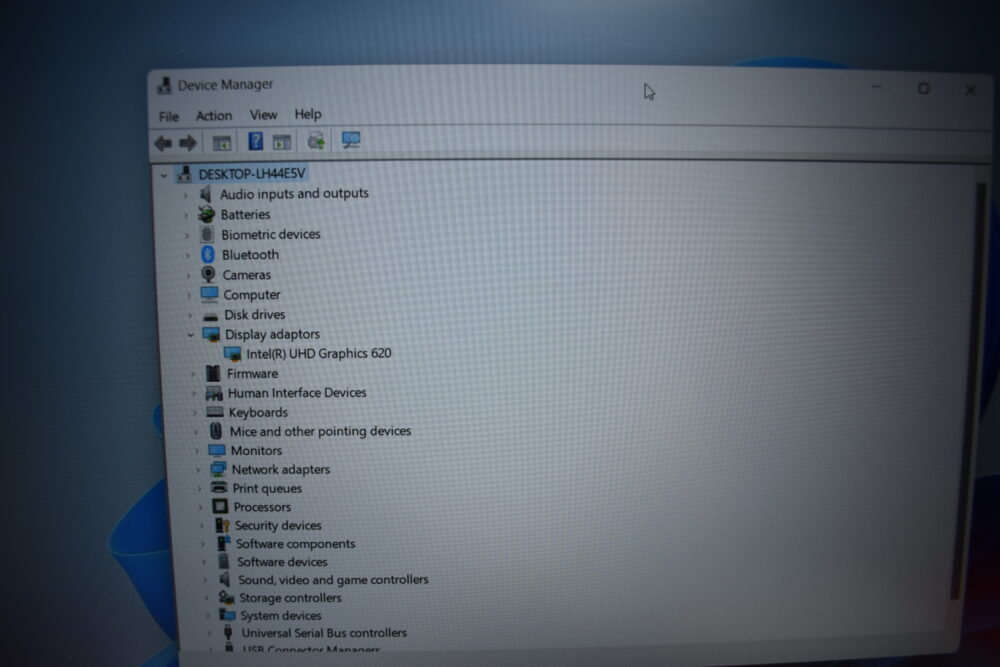Screen dimensions: 1000x667
Task: Click the Update device driver toolbar icon
Action: [316, 140]
